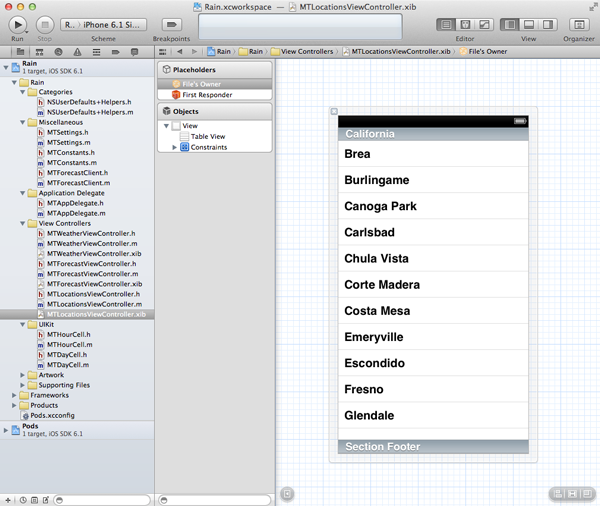The image size is (600, 506).
Task: Switch to the Assistant editor
Action: click(x=465, y=25)
